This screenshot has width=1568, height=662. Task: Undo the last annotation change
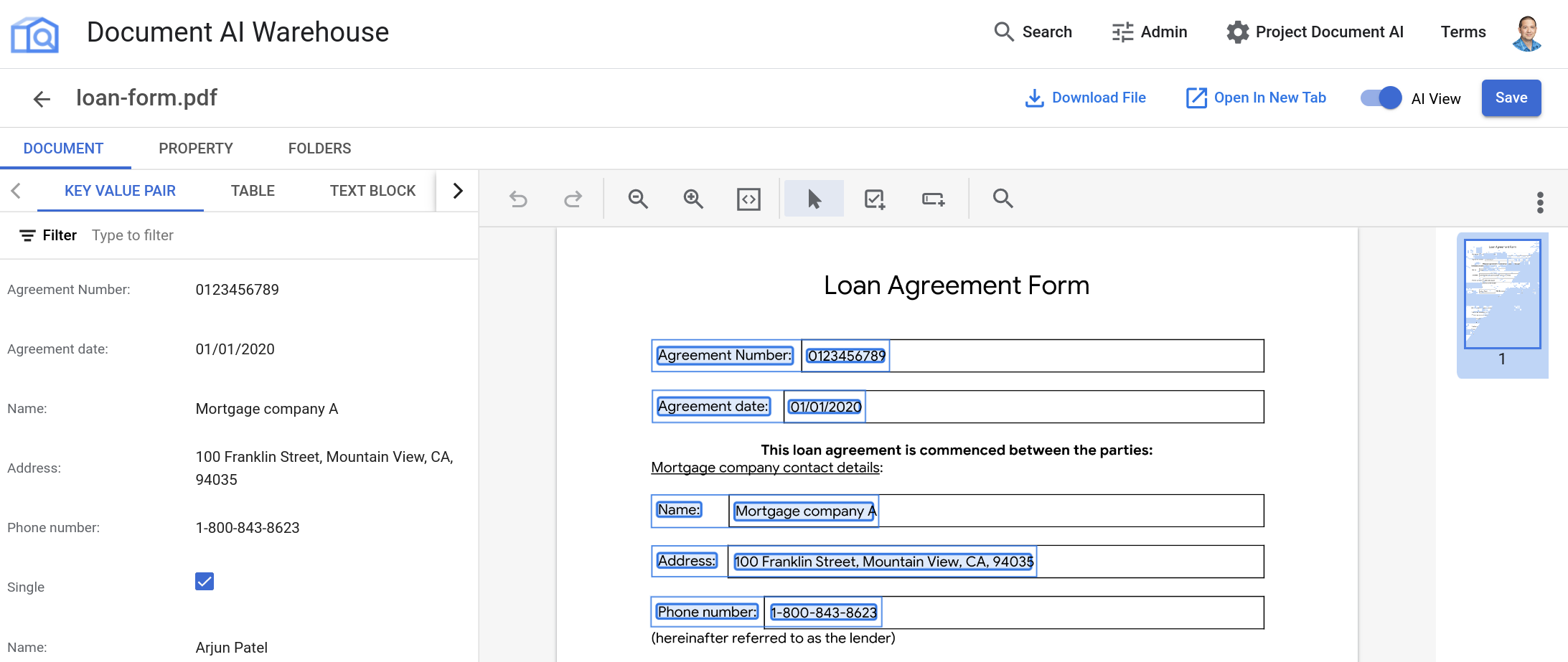[518, 199]
